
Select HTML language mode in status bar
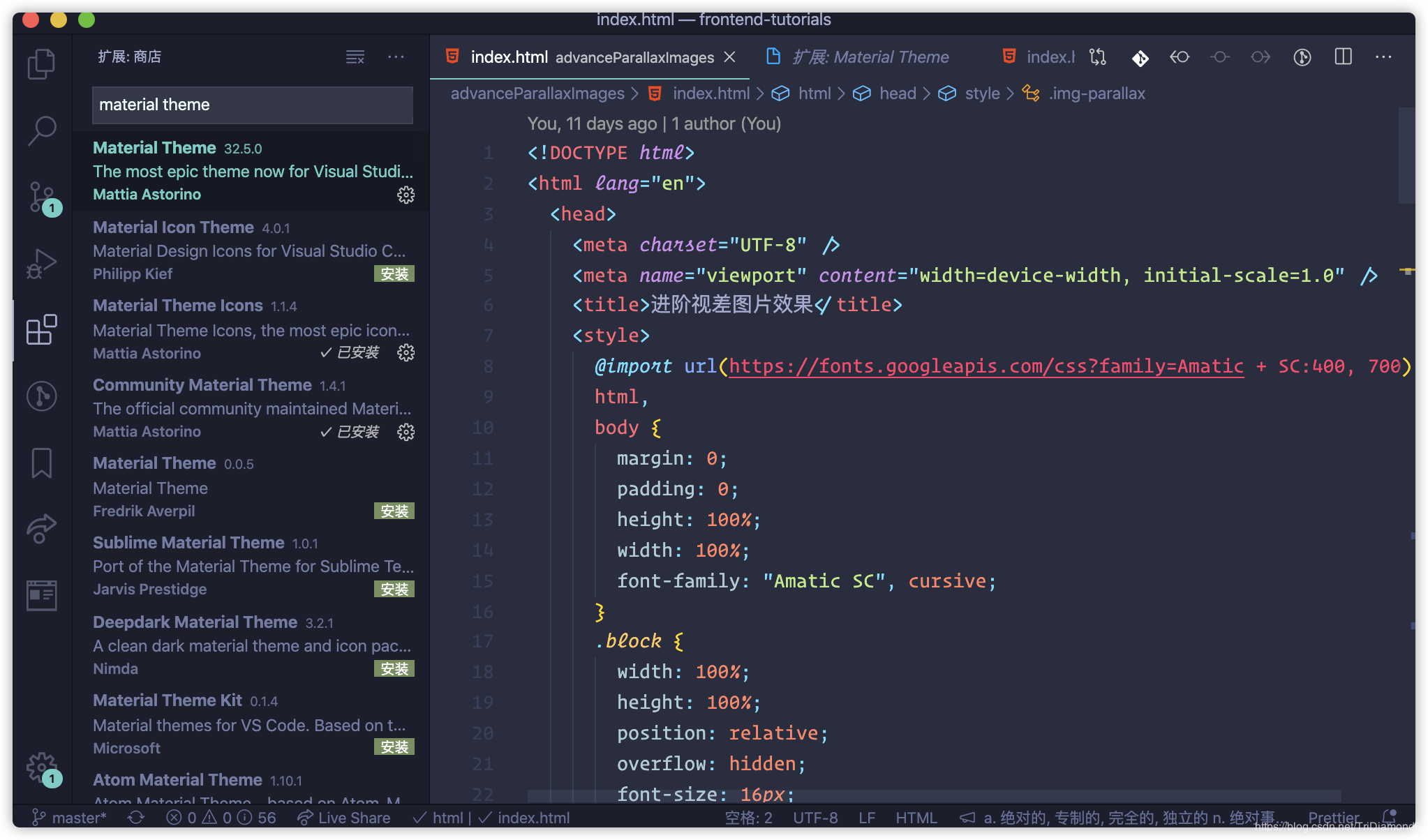point(916,818)
